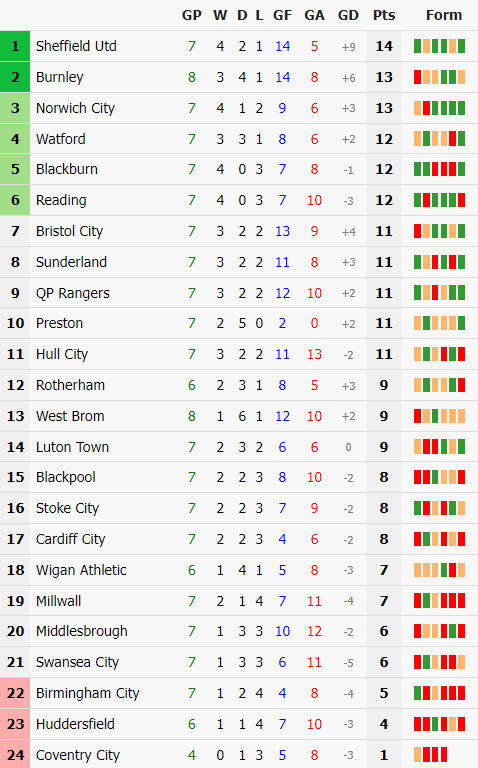Click the Form column header
The height and width of the screenshot is (768, 478).
(444, 15)
